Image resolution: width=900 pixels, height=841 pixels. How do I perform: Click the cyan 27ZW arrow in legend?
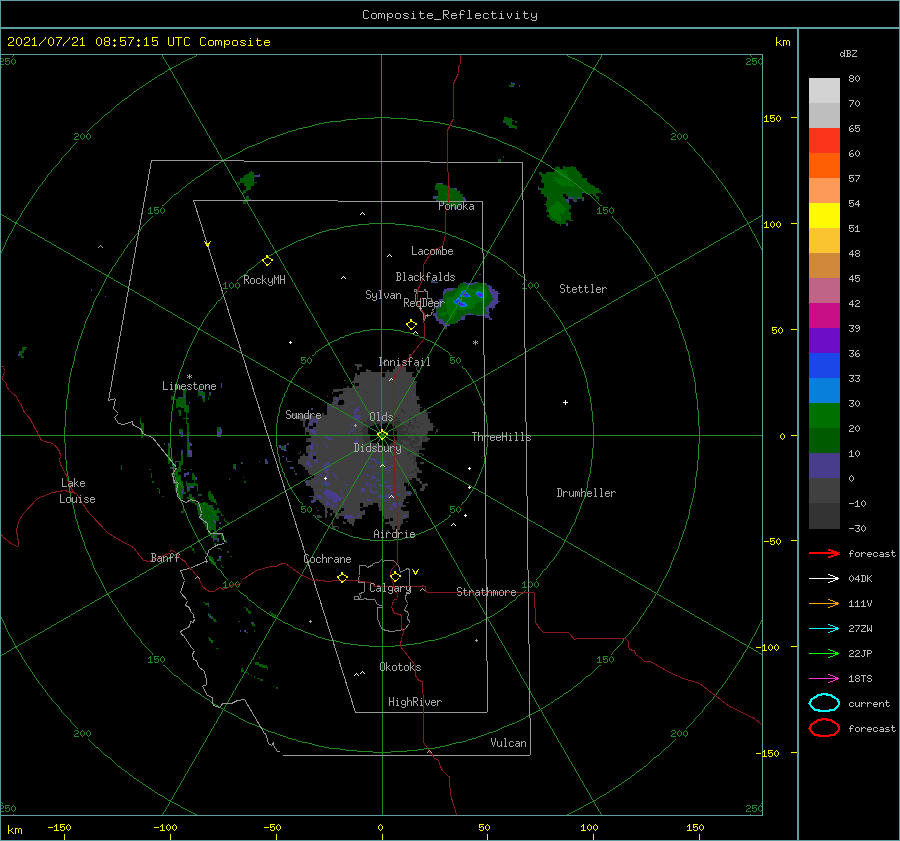pos(824,629)
